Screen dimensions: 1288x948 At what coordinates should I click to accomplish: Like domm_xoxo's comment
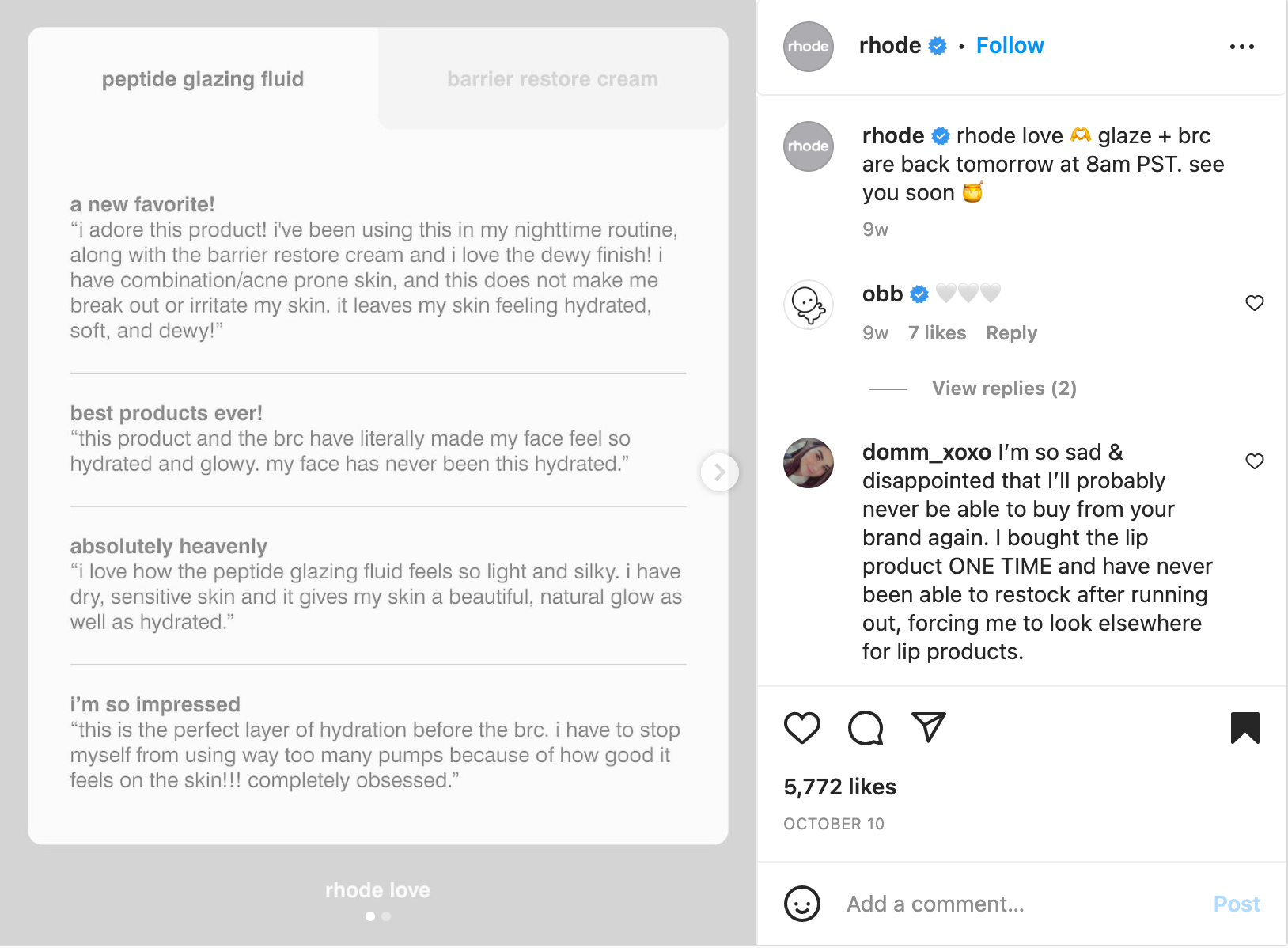pos(1254,461)
